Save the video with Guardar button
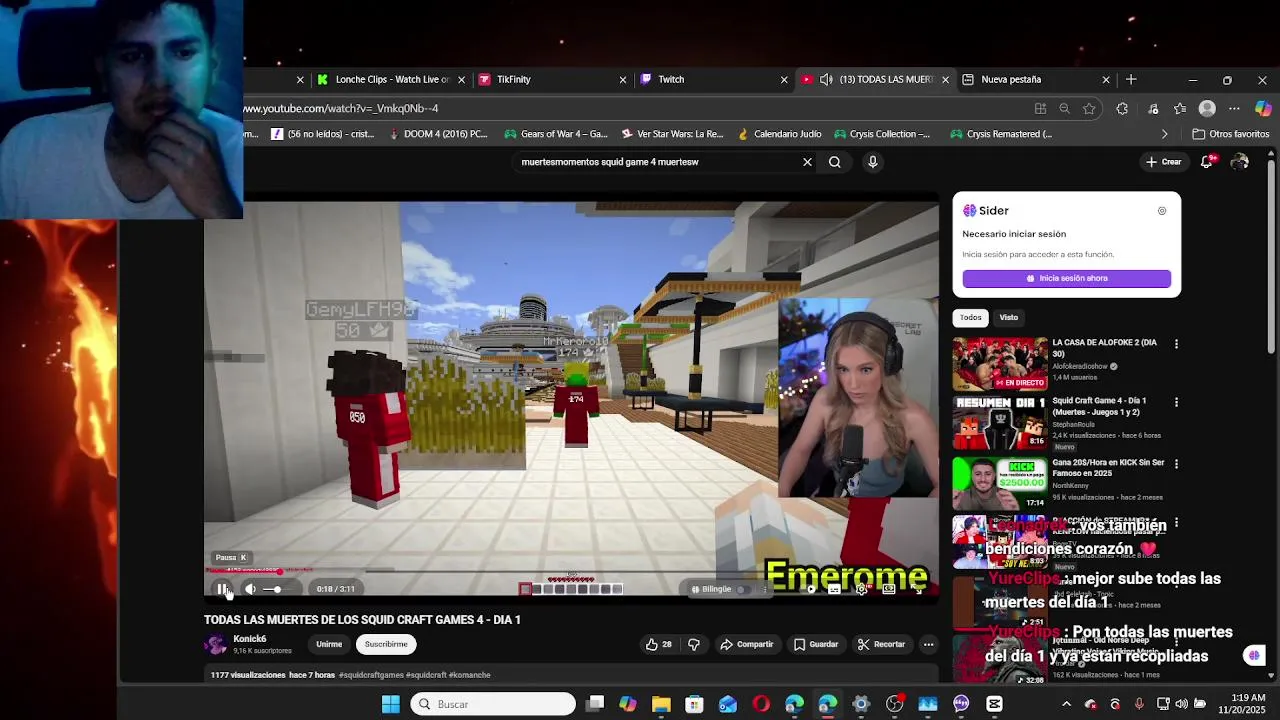 click(816, 645)
